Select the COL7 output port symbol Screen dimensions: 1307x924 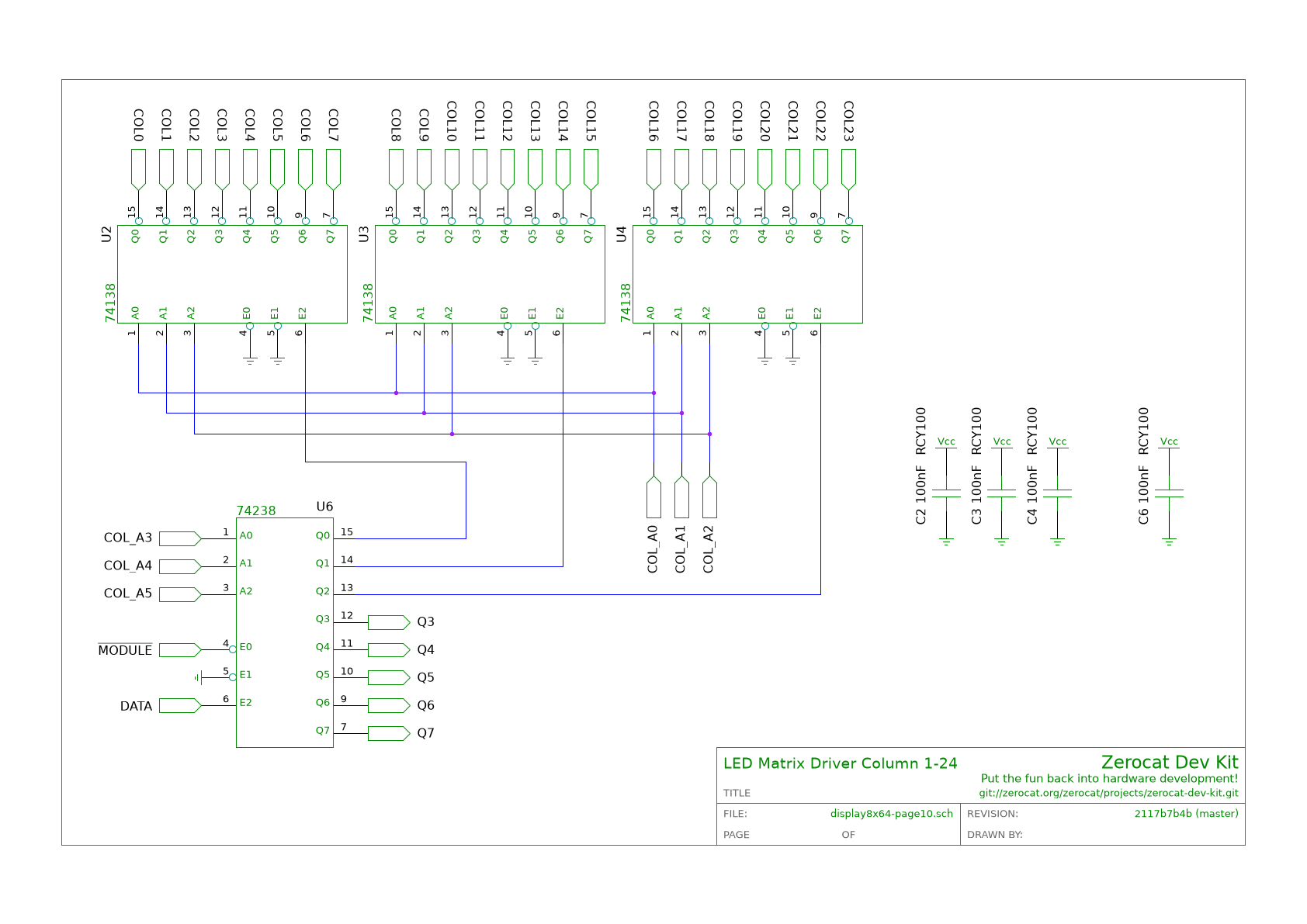click(333, 169)
